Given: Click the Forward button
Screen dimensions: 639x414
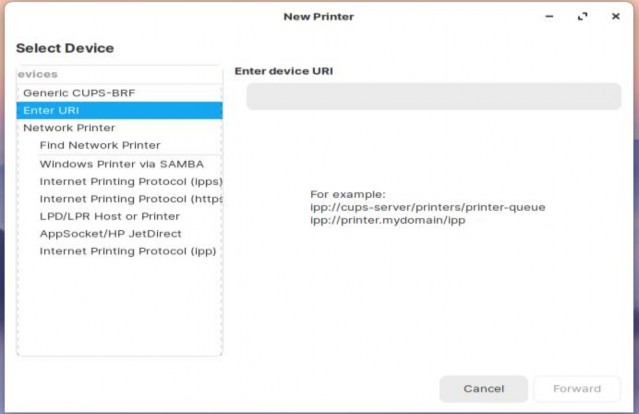Looking at the screenshot, I should (576, 388).
